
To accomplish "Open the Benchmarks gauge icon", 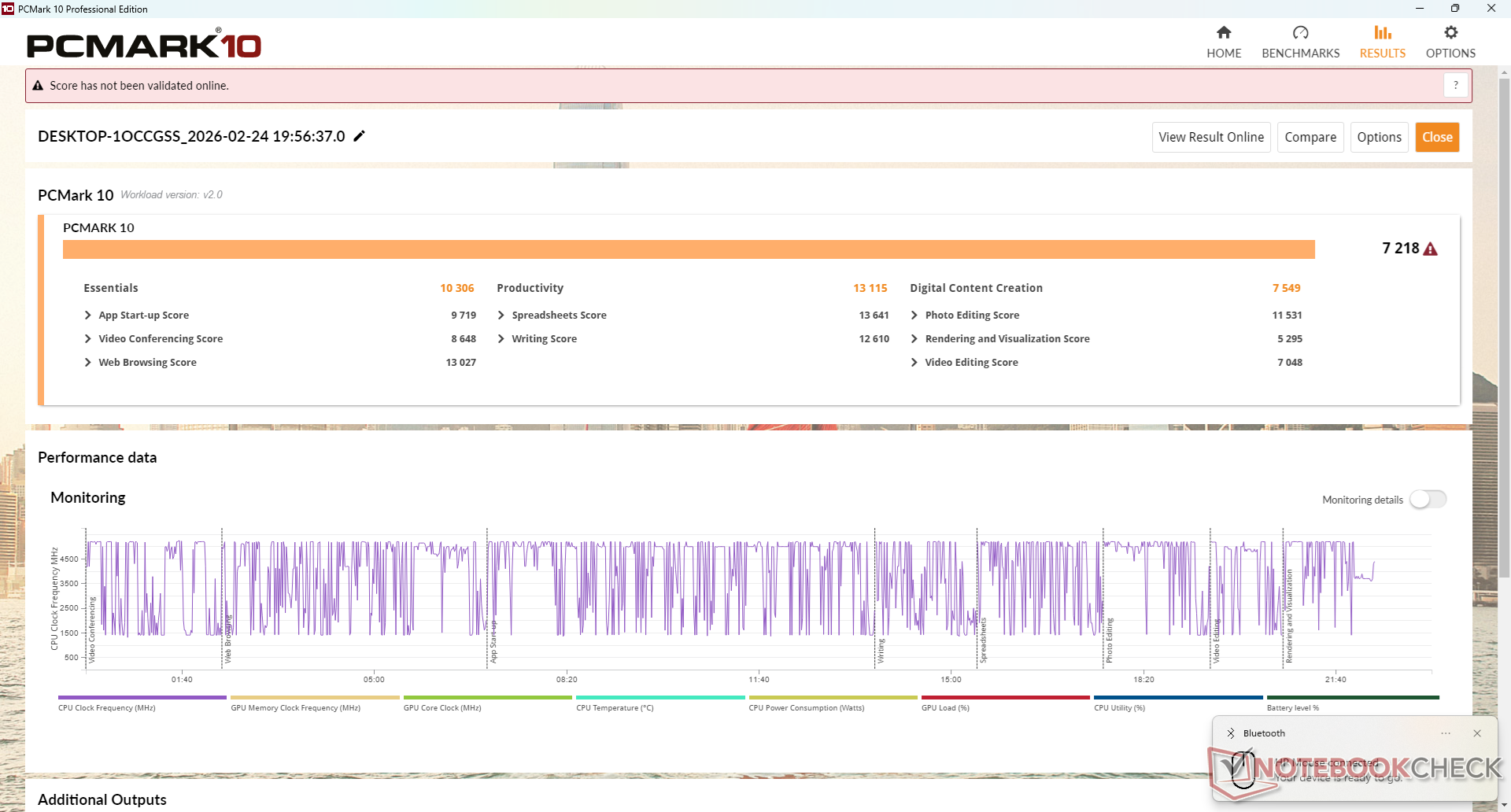I will (1300, 33).
